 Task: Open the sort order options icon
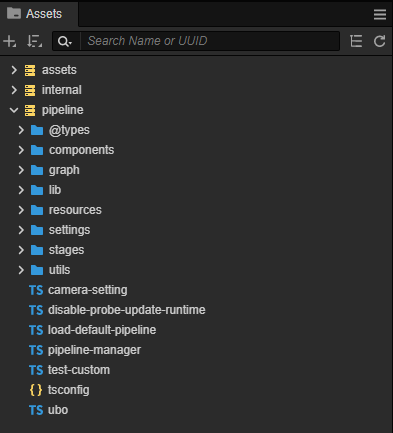(35, 41)
